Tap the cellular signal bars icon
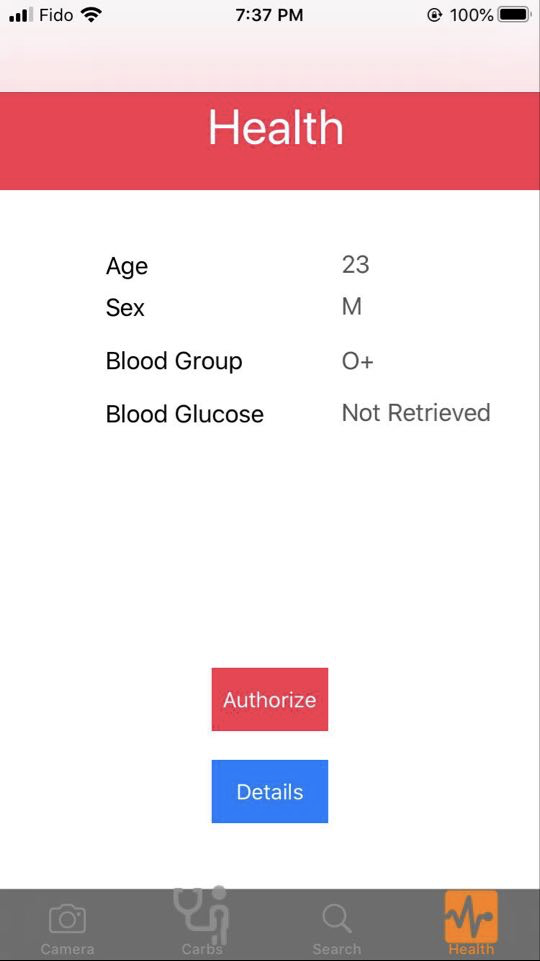Screen dimensions: 540x961 [21, 15]
